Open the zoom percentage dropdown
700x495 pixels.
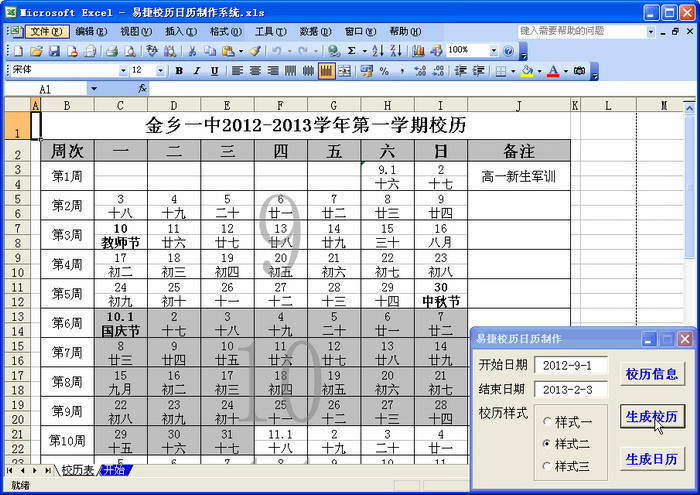(x=494, y=51)
